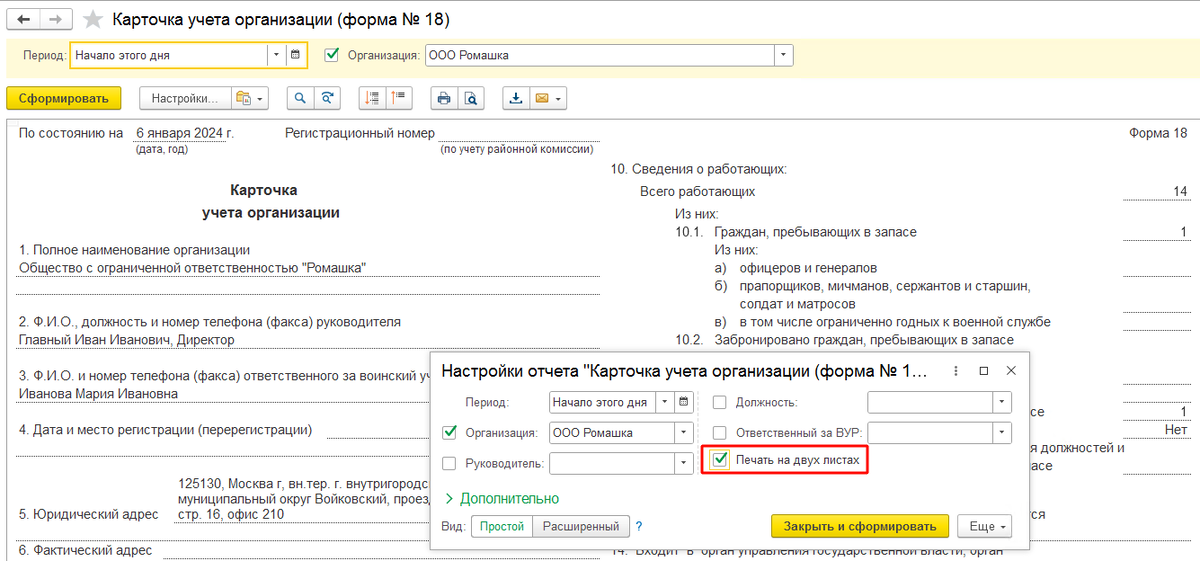
Task: Click report label Форма 18
Action: click(1158, 133)
